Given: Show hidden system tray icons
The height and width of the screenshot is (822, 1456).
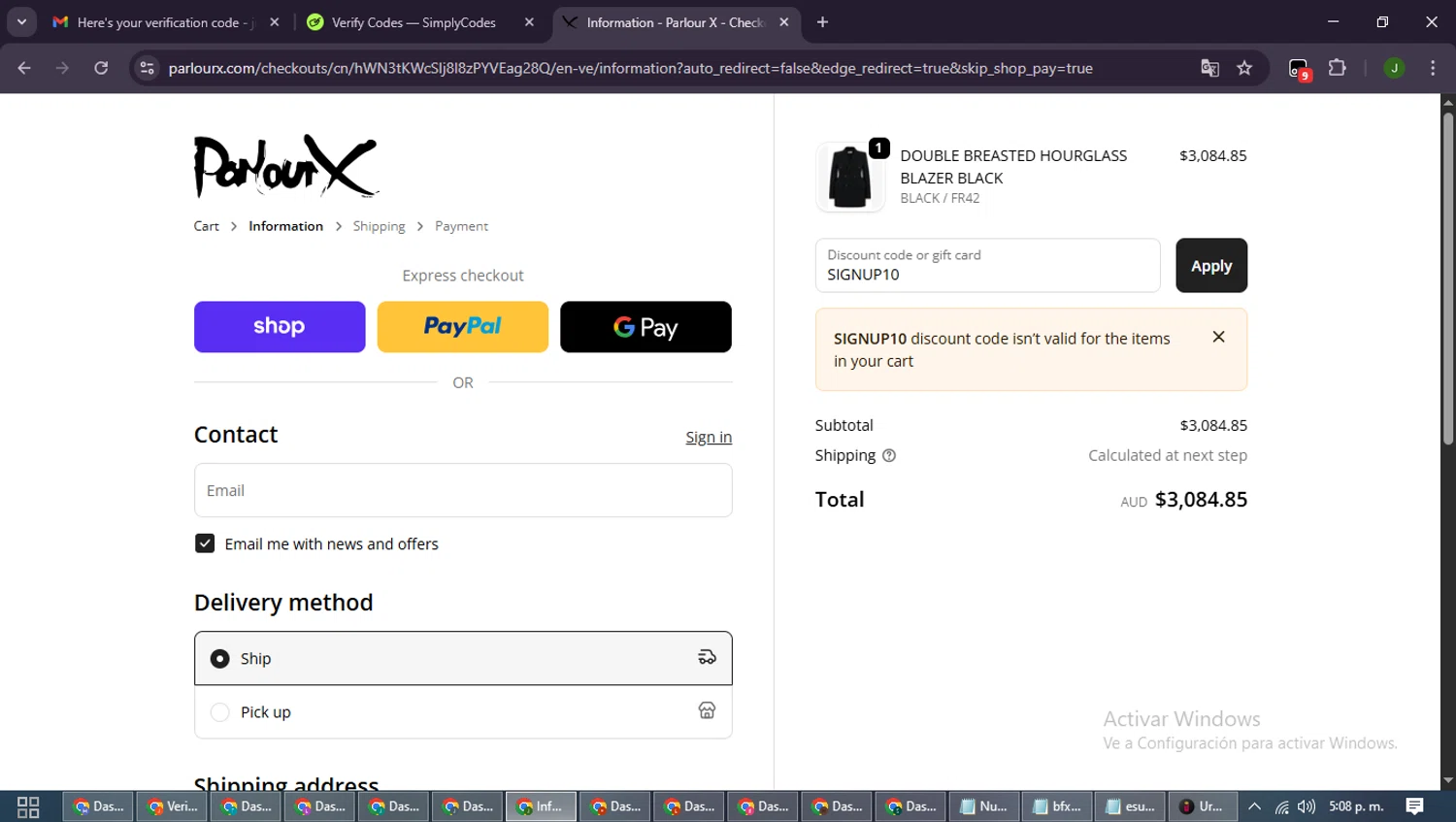Looking at the screenshot, I should [1254, 806].
